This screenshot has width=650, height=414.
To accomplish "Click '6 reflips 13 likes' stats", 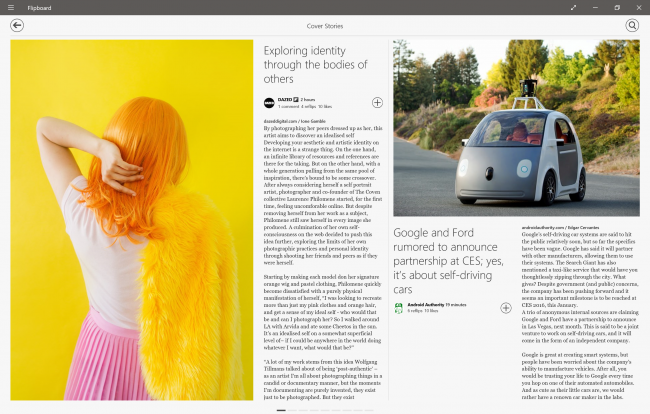I will click(422, 310).
